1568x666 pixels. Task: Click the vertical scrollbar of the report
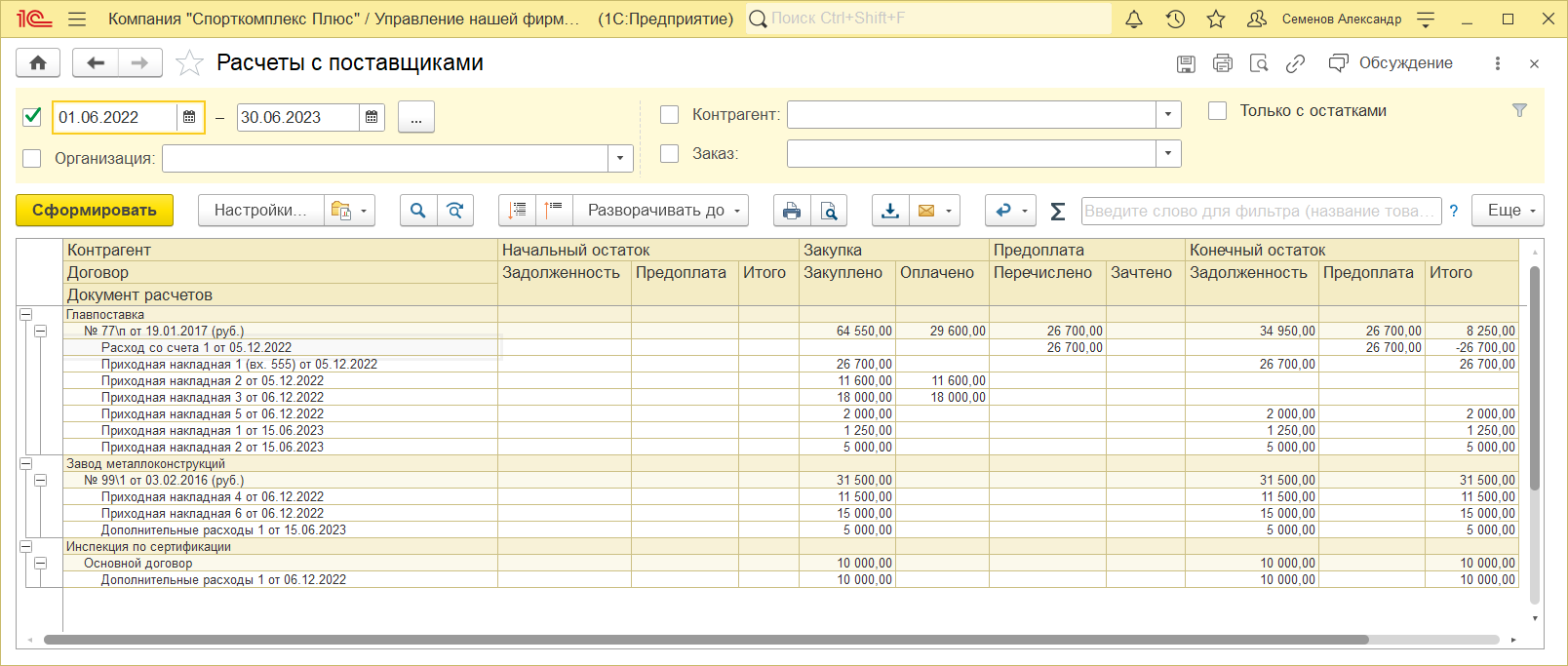(1535, 378)
